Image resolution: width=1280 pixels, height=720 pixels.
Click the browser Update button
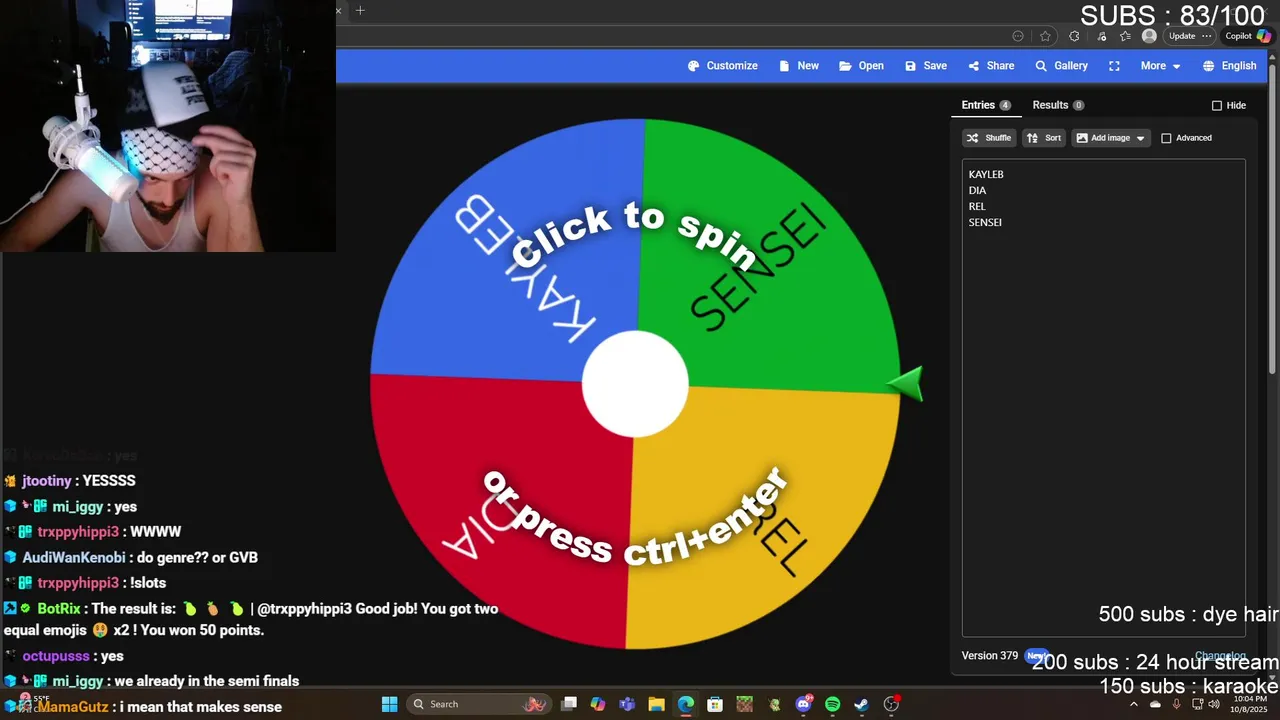[1189, 36]
